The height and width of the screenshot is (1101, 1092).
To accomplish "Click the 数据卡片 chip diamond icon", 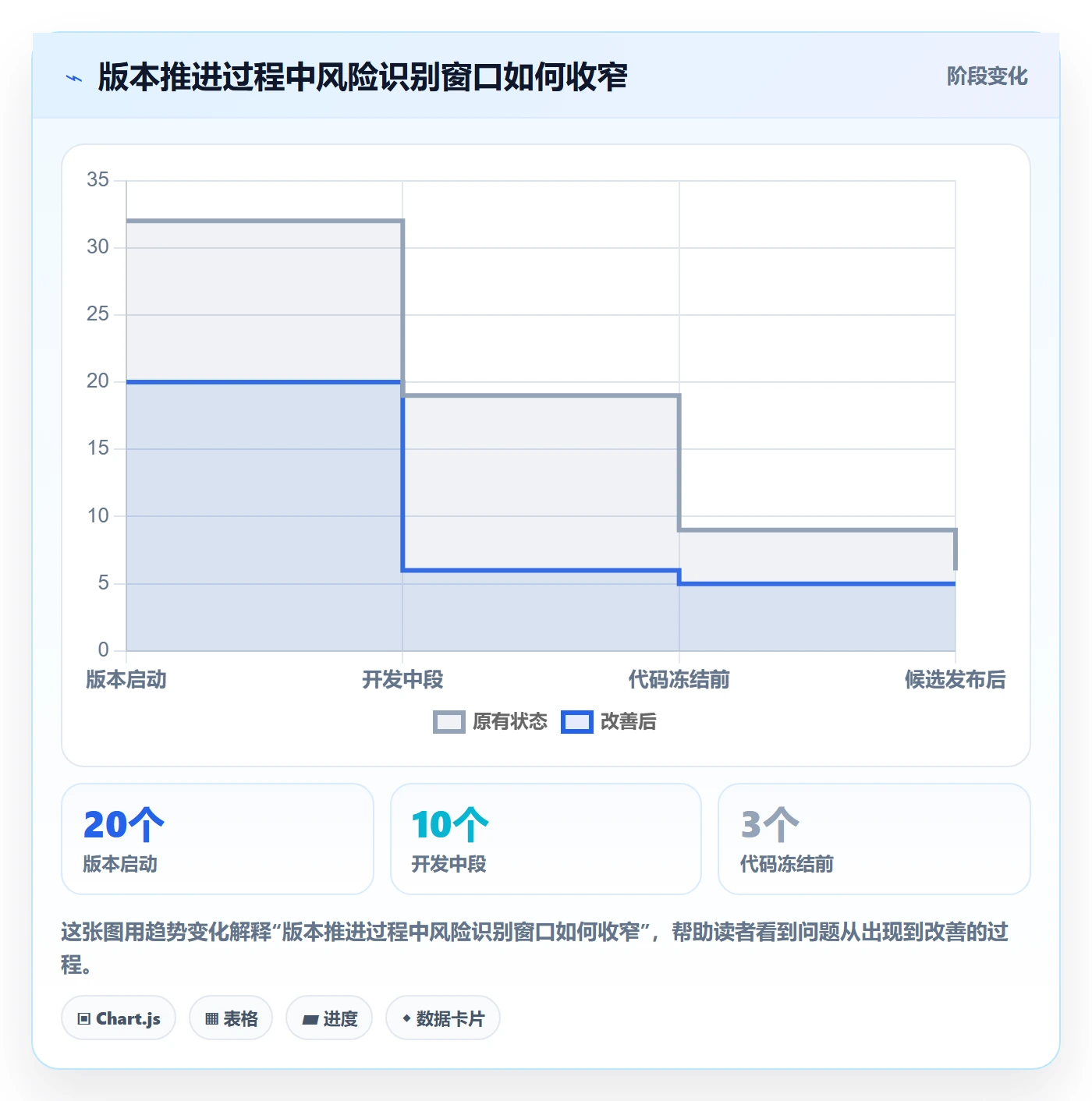I will click(x=406, y=1018).
